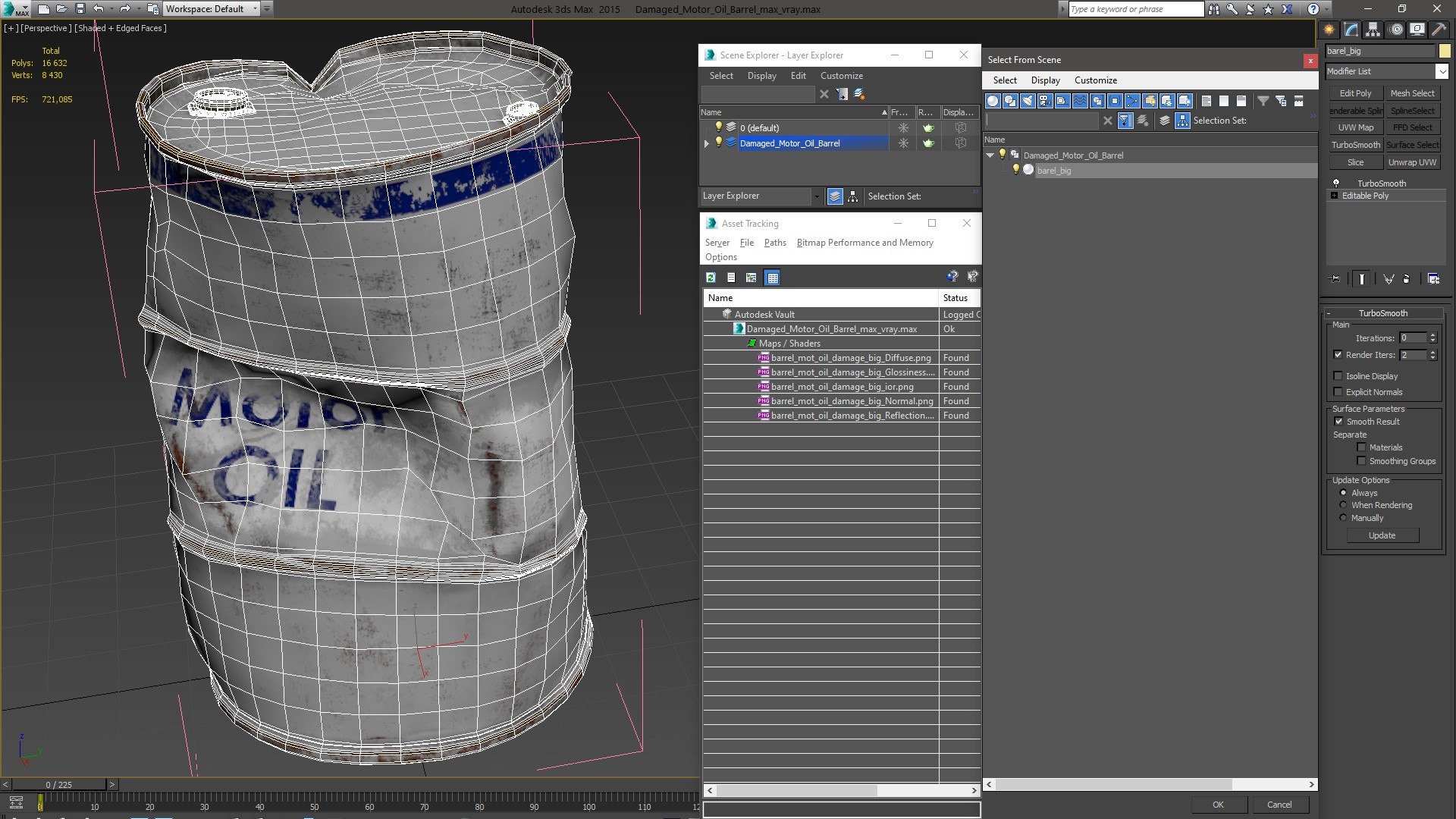1456x819 pixels.
Task: Toggle visibility bulb of Damaged_Motor_Oil_Barrel layer
Action: pyautogui.click(x=719, y=143)
